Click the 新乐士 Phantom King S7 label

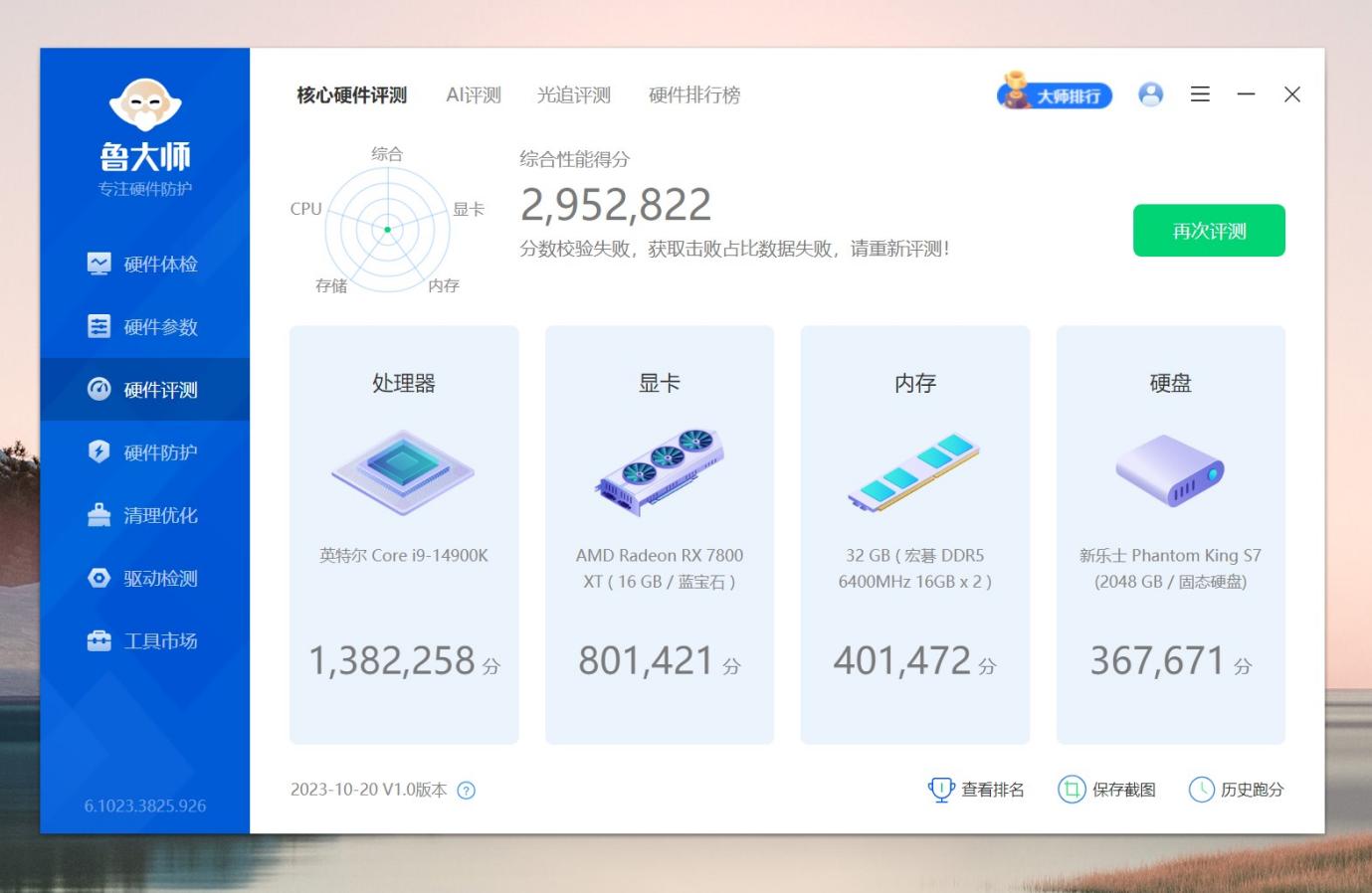[1171, 568]
